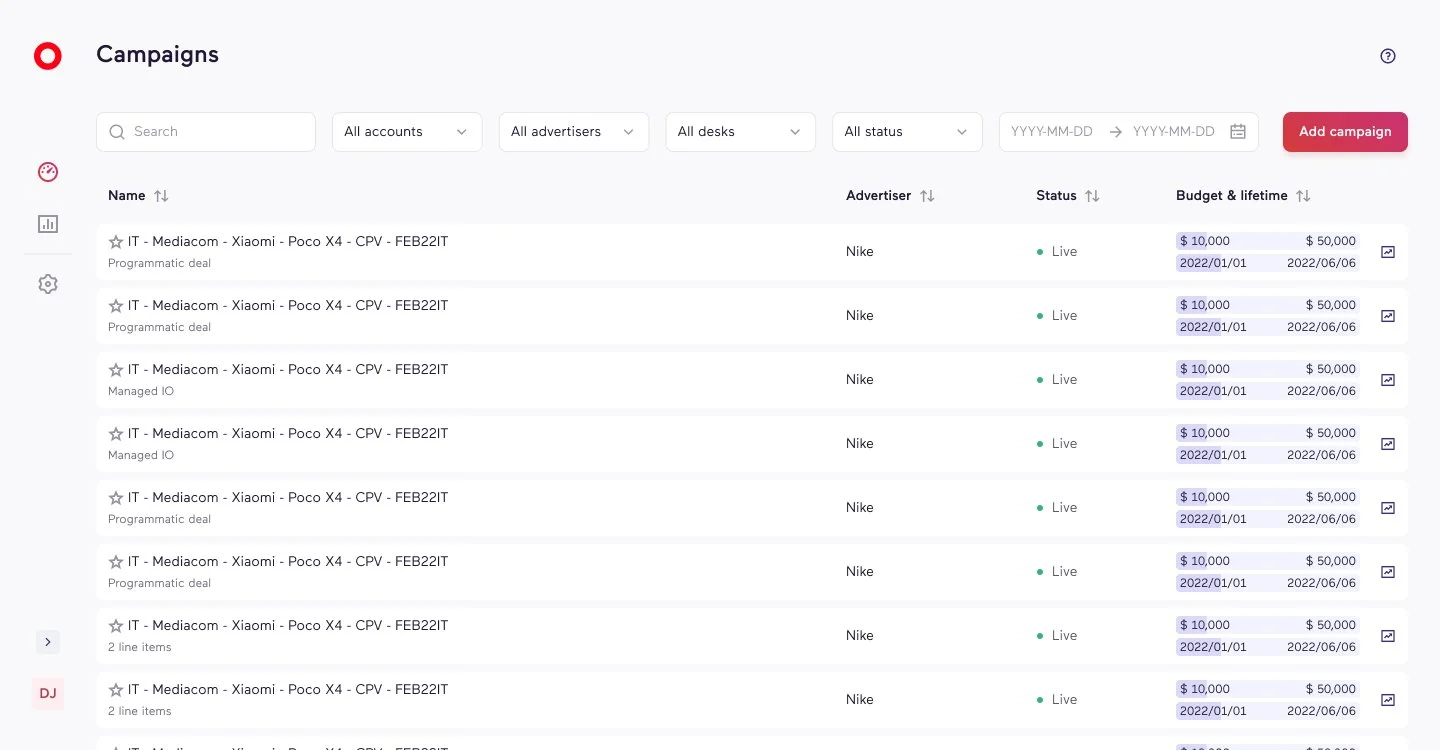
Task: Click budget progress bar of first campaign
Action: pos(1268,241)
